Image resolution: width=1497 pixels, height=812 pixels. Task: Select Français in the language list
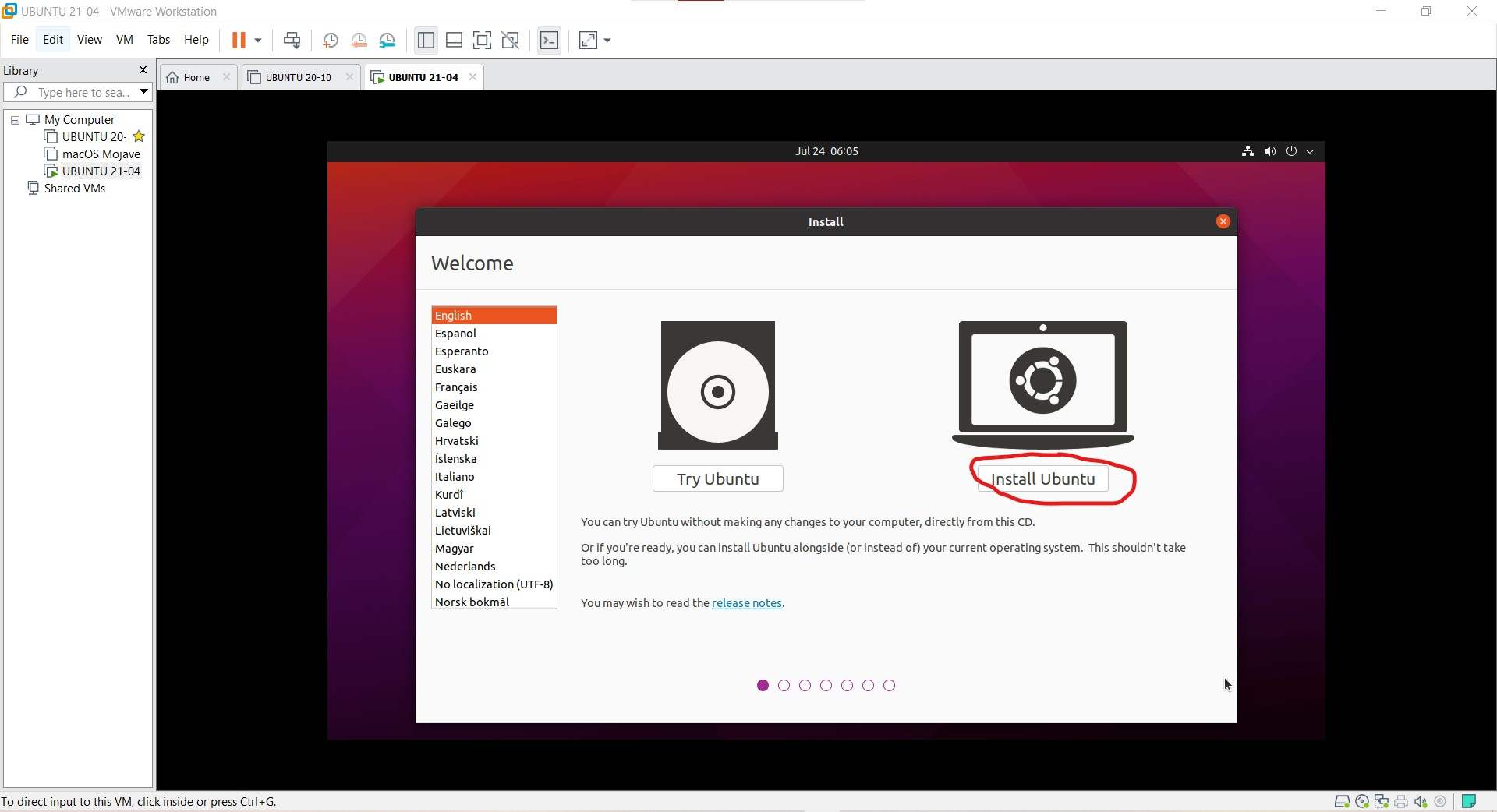(494, 387)
